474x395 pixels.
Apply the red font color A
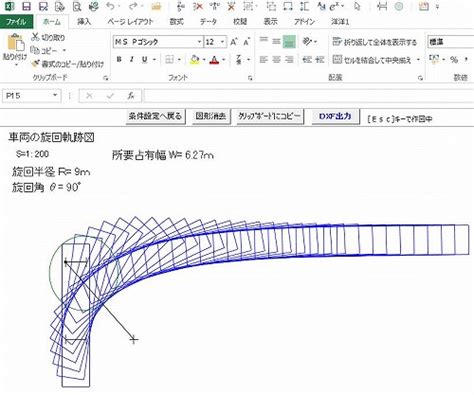coord(214,60)
